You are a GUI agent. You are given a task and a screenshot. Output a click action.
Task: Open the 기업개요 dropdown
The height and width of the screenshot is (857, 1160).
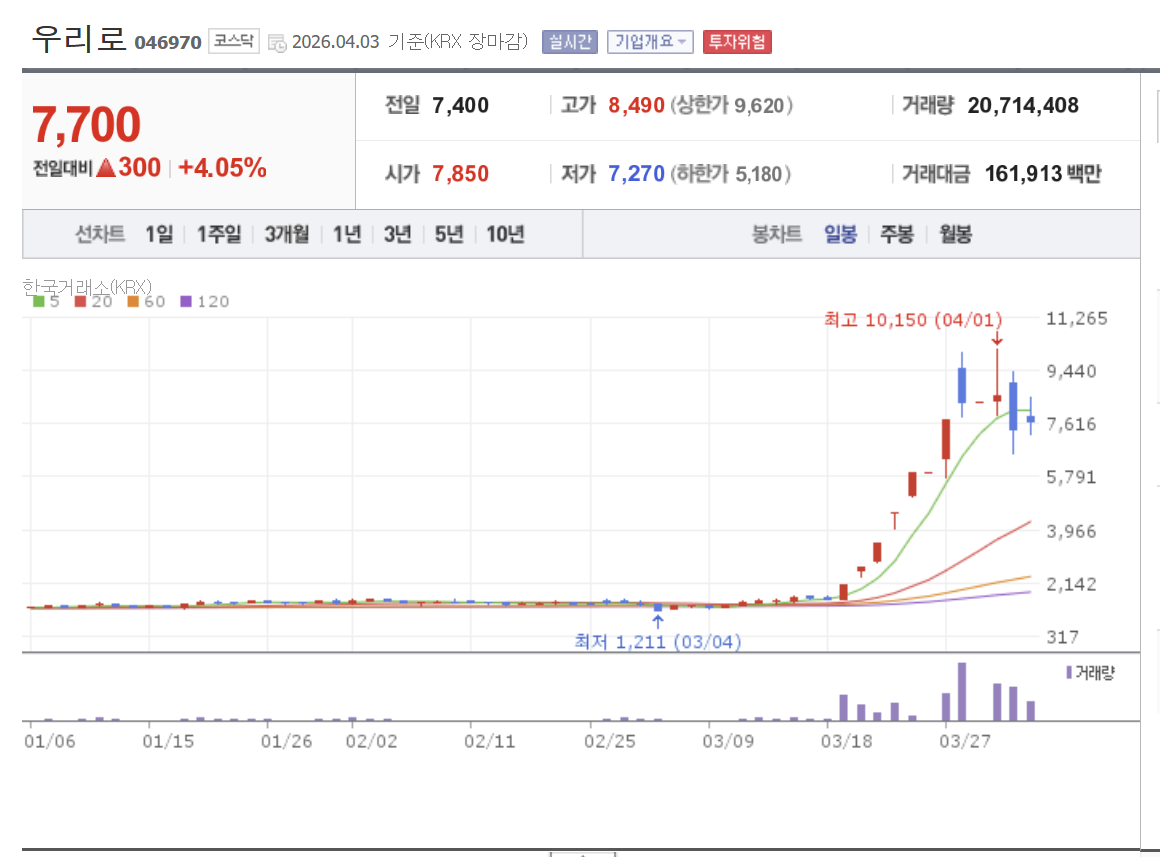pos(650,41)
